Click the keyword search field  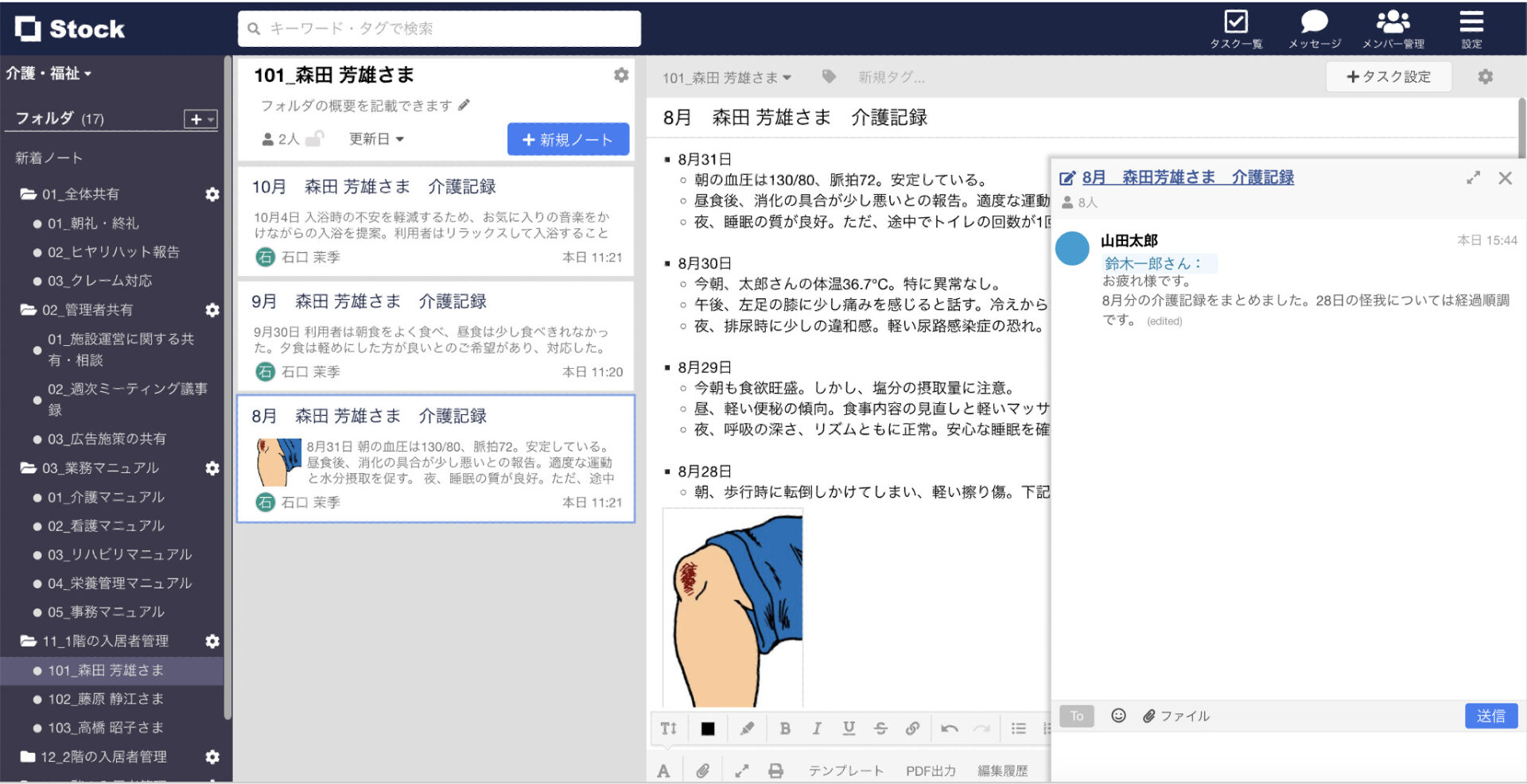pos(438,29)
